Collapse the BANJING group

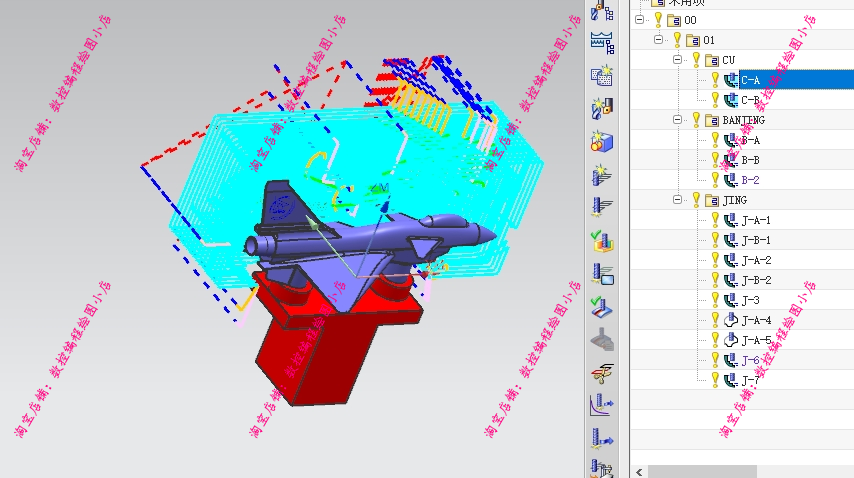(x=678, y=119)
